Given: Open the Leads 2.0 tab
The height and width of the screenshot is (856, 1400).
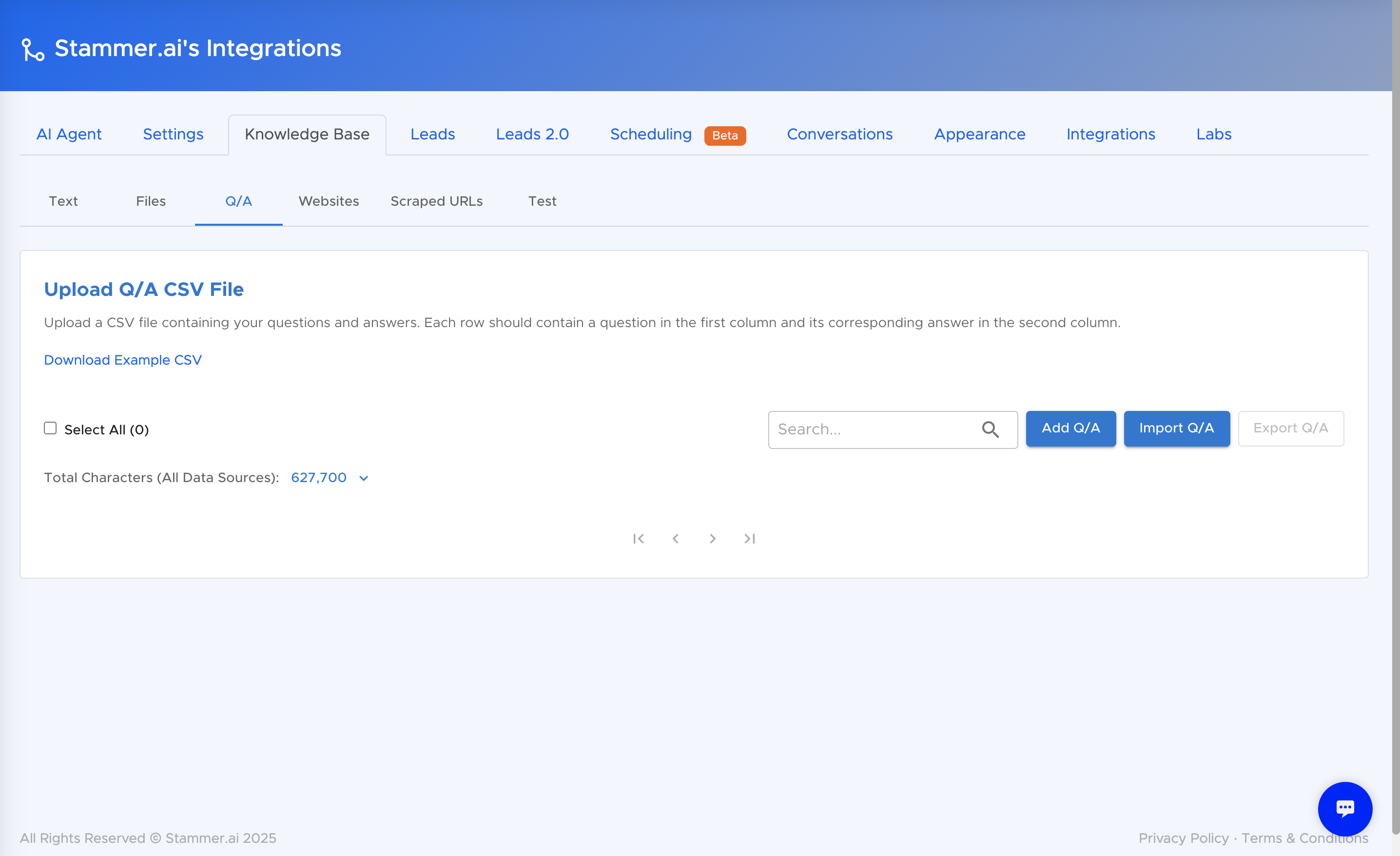Looking at the screenshot, I should [532, 134].
